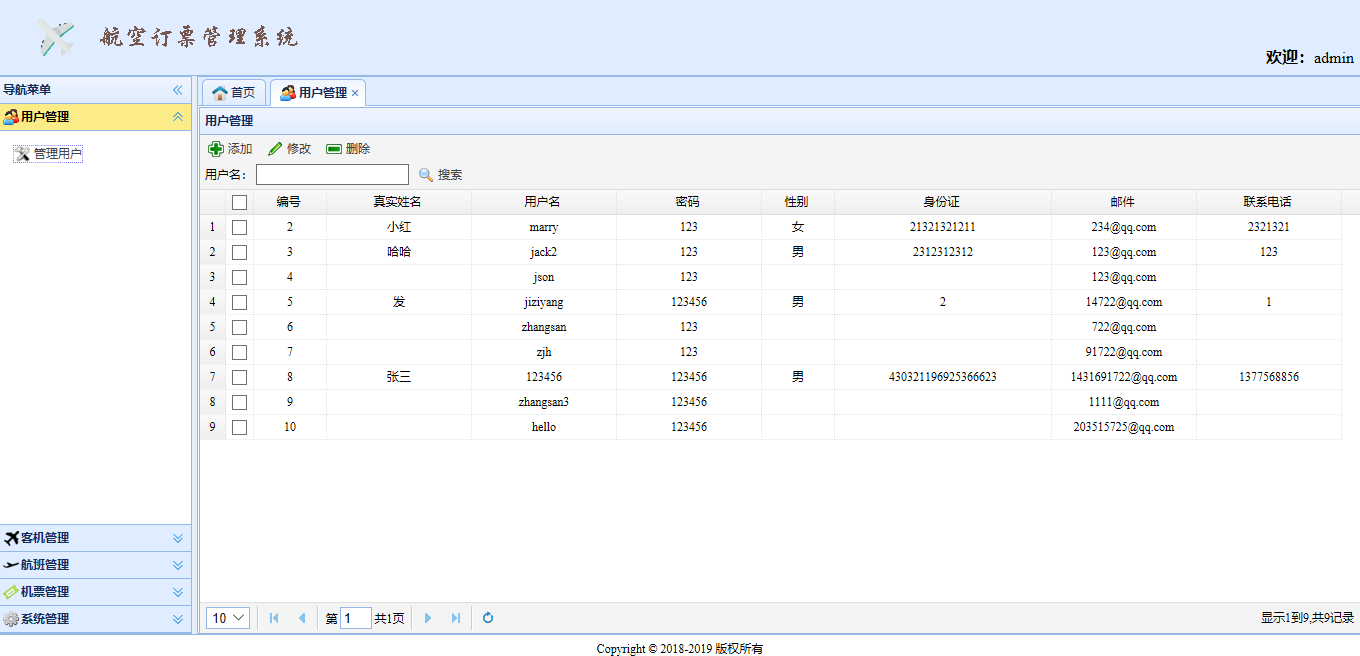This screenshot has width=1360, height=656.
Task: Click the 联系电话 column header
Action: (x=1268, y=202)
